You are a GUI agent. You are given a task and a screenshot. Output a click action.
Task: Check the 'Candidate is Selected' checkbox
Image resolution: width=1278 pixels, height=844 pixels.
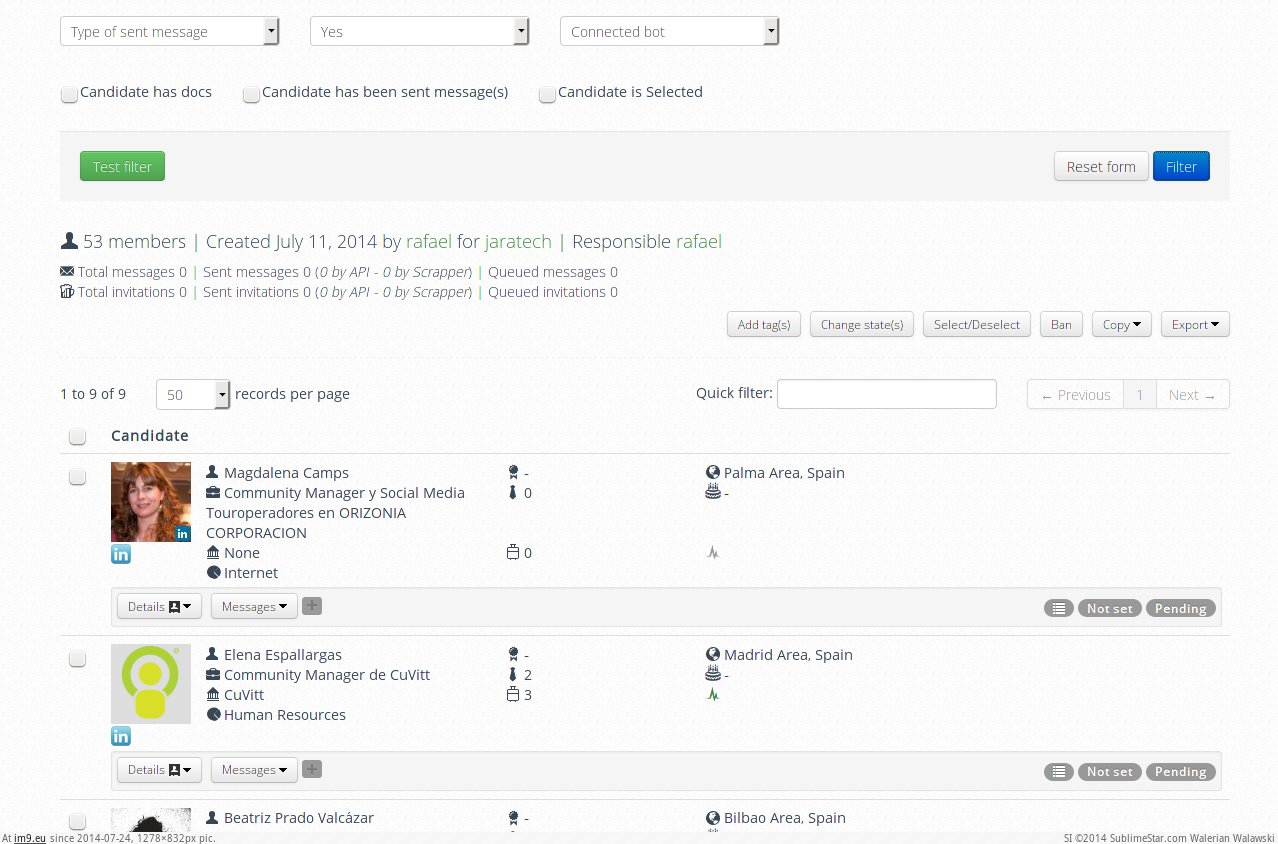coord(547,94)
